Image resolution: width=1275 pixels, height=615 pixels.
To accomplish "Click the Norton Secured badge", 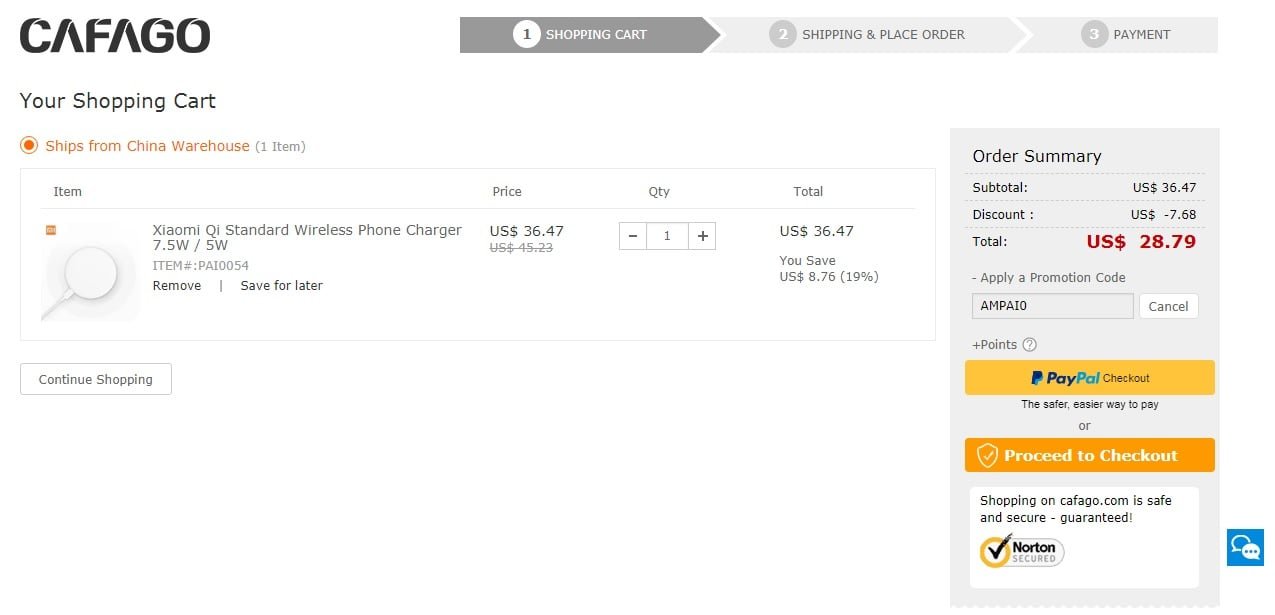I will click(x=1022, y=551).
